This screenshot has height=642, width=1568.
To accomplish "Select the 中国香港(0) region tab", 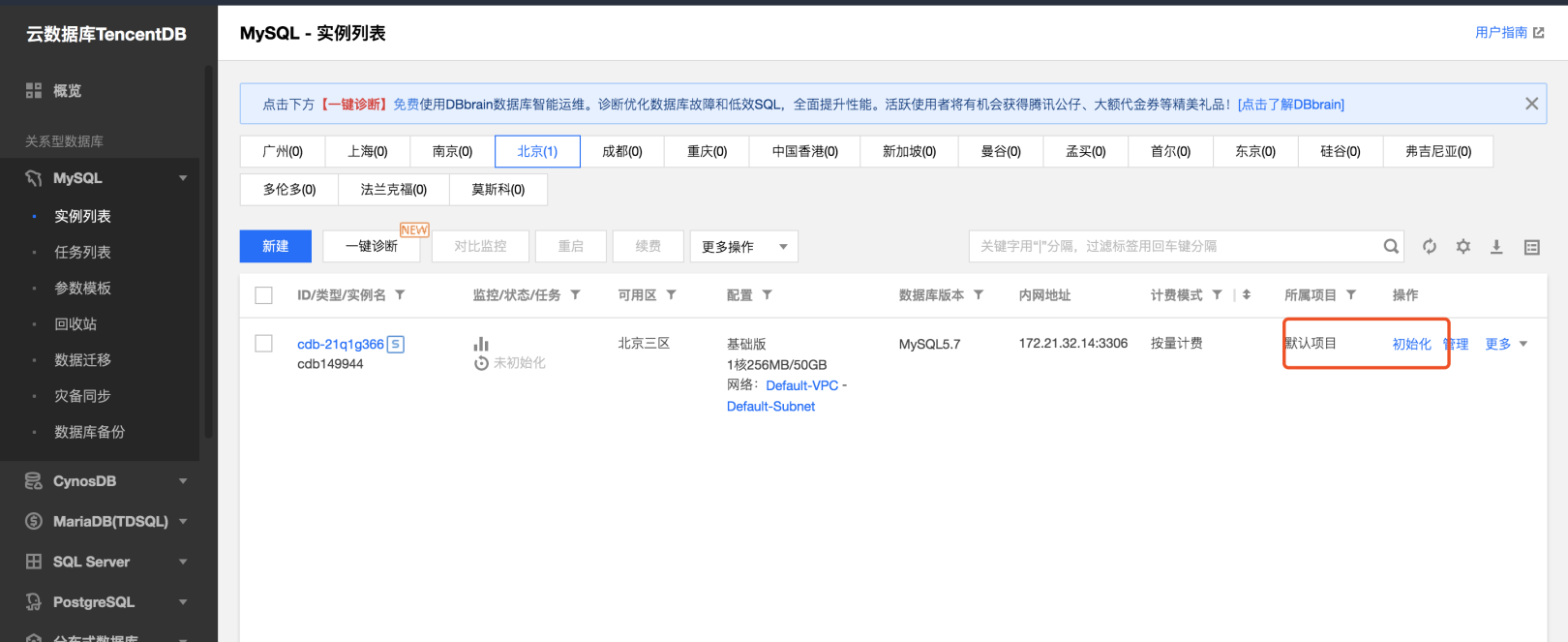I will (x=805, y=151).
